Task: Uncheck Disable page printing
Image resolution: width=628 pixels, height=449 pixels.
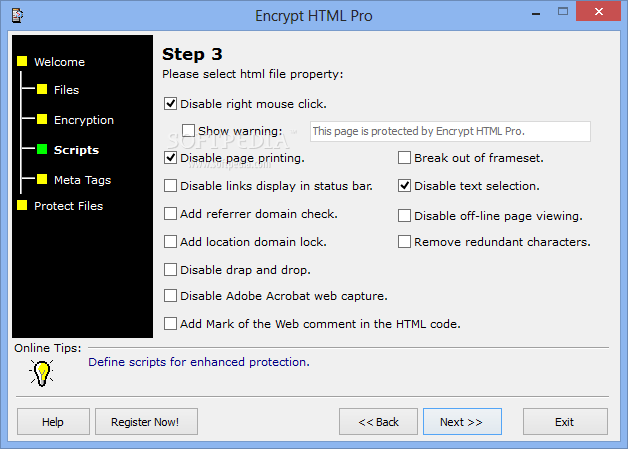Action: click(x=171, y=158)
